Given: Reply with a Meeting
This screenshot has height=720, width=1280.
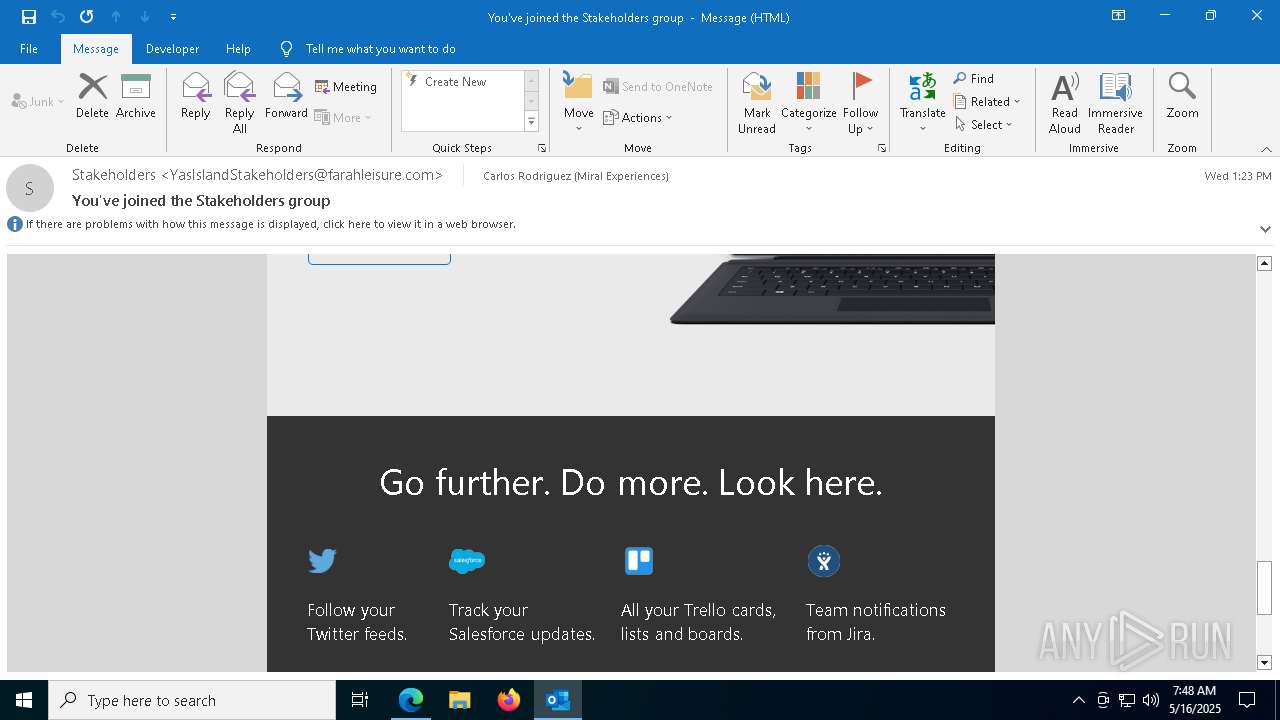Looking at the screenshot, I should (x=346, y=87).
